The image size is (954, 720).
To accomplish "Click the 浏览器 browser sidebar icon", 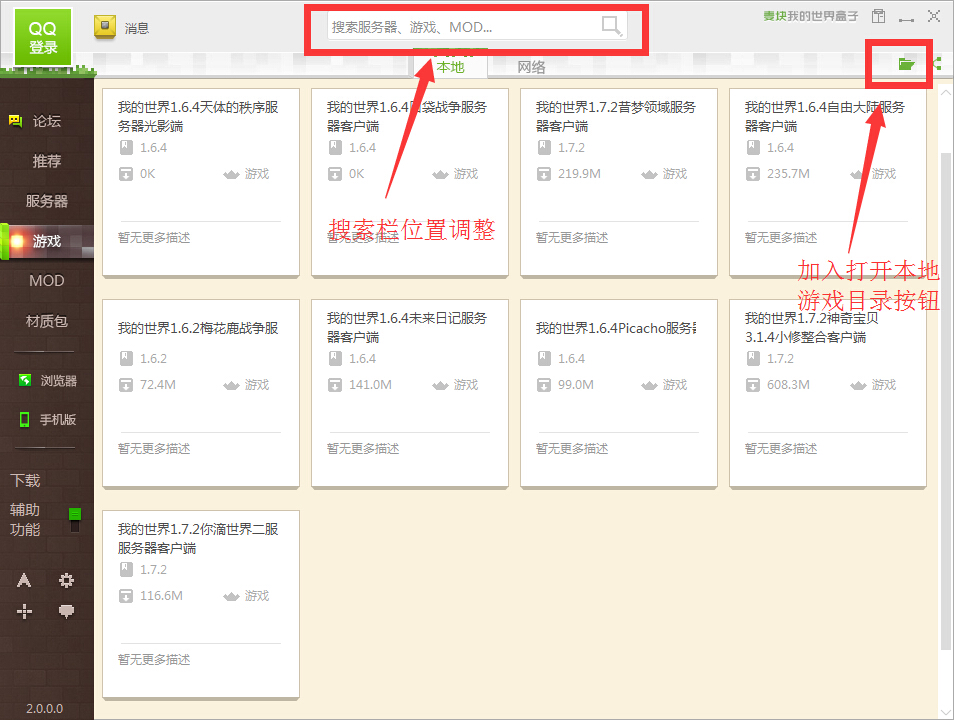I will click(46, 380).
